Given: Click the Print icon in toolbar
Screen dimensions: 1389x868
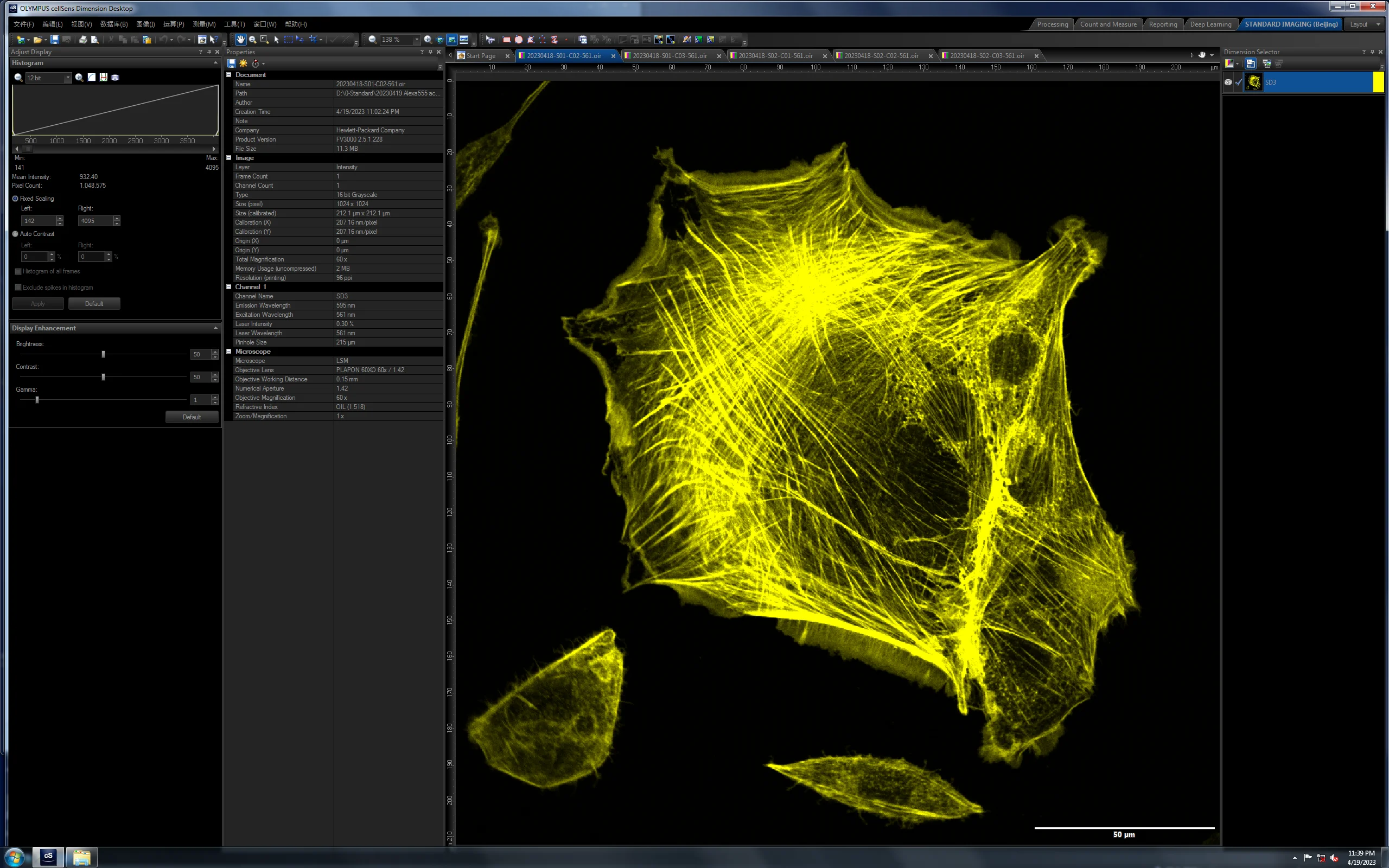Looking at the screenshot, I should (83, 40).
